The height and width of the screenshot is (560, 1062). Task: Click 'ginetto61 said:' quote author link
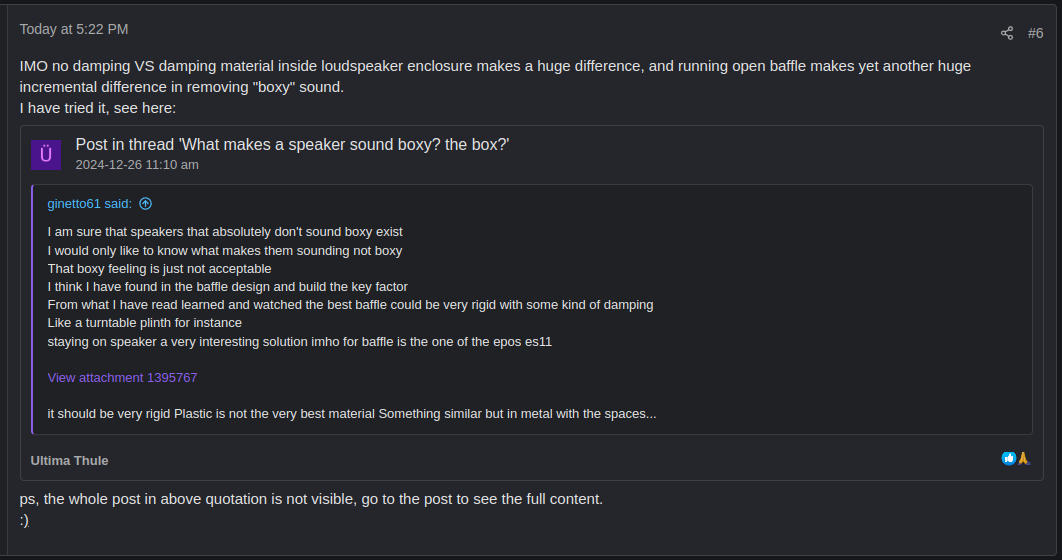point(89,204)
